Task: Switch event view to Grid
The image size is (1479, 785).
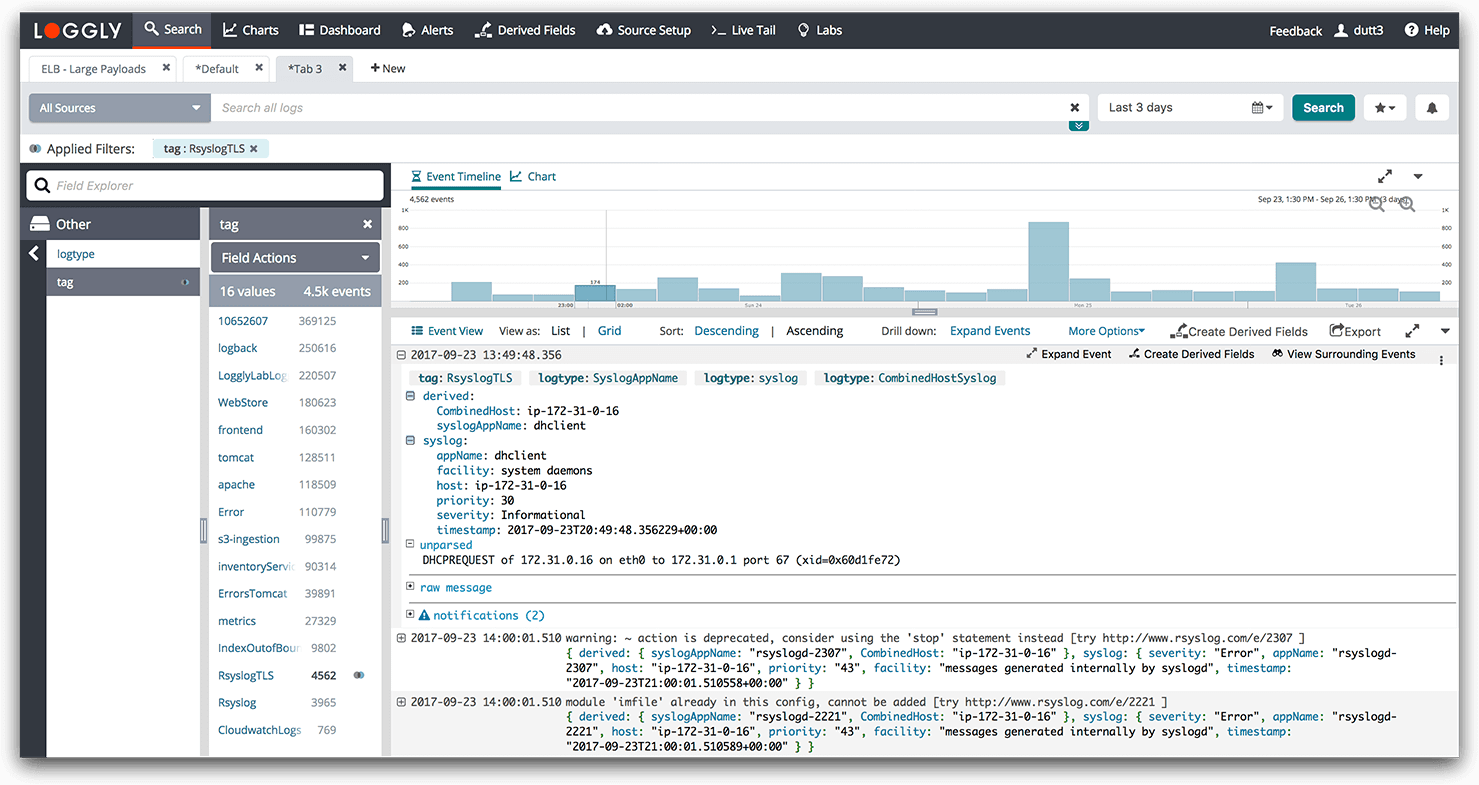Action: tap(609, 331)
